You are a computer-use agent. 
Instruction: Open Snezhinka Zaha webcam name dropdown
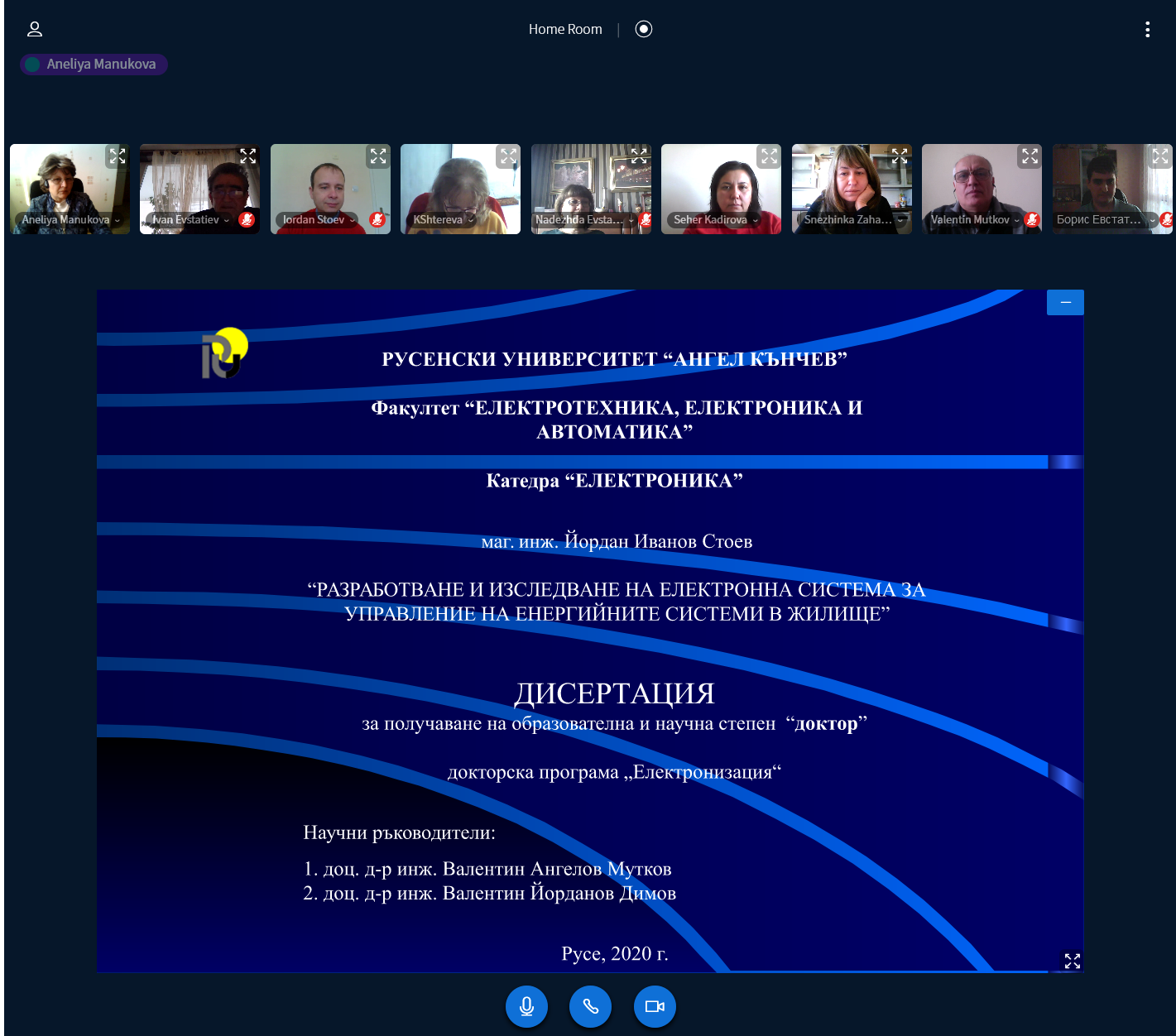(x=853, y=219)
